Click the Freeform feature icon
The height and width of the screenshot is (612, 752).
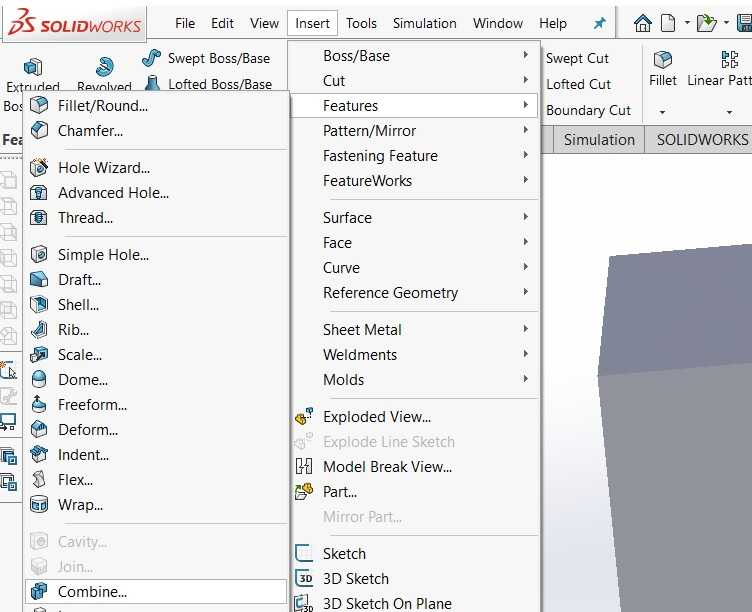(x=39, y=404)
